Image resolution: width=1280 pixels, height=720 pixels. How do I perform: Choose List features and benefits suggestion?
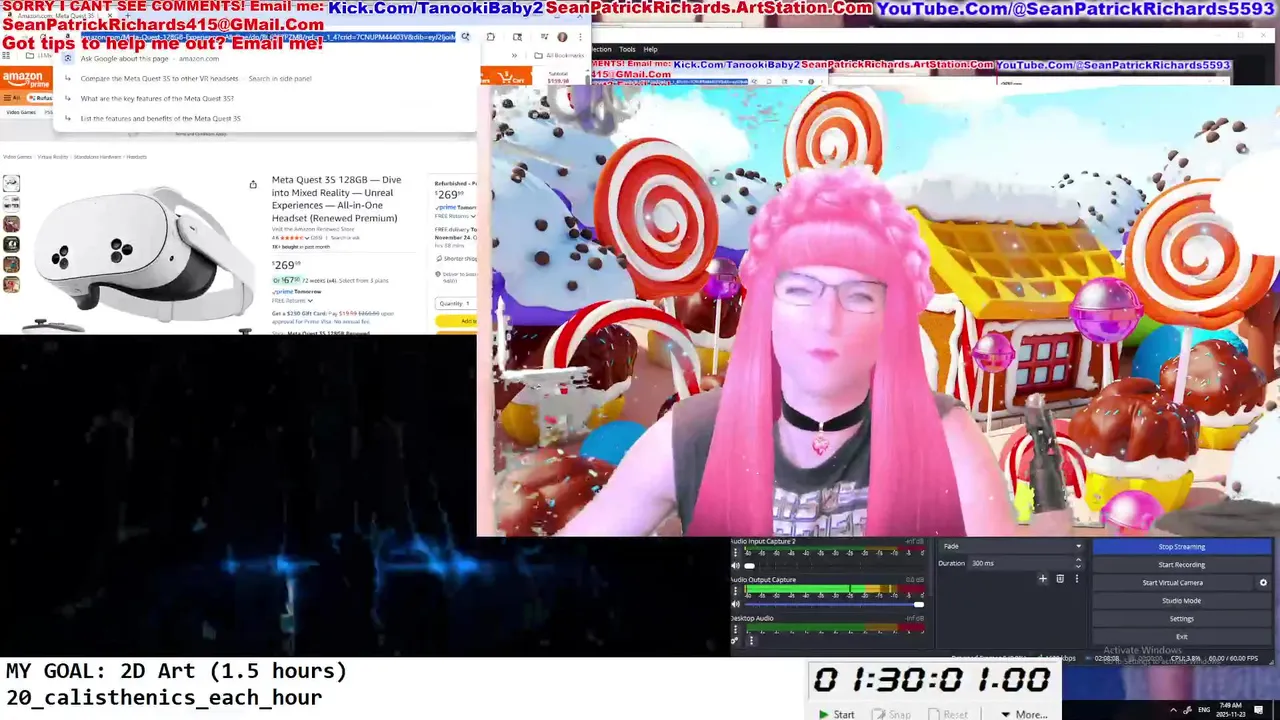(265, 118)
